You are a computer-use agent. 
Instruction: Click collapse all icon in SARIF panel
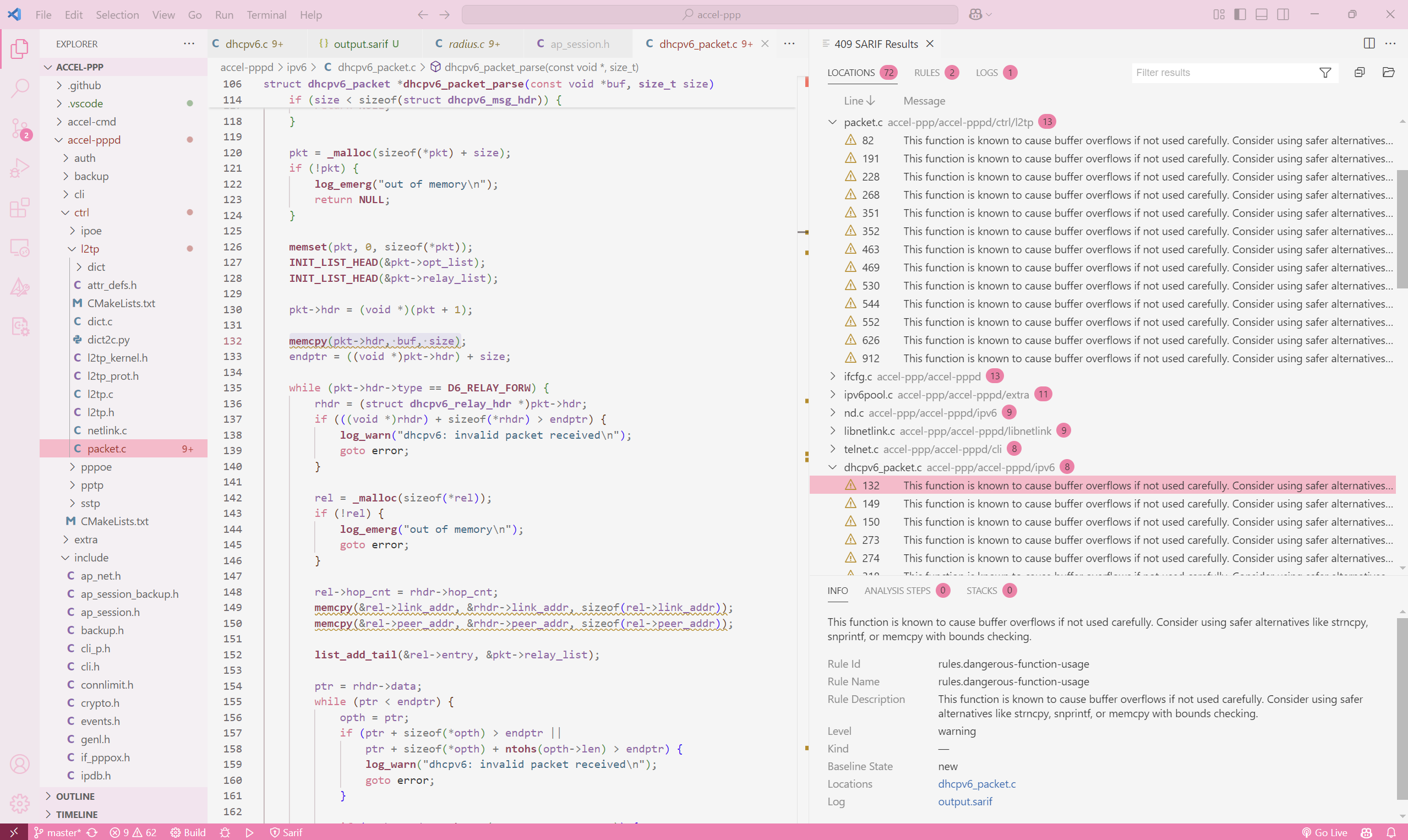tap(1360, 73)
